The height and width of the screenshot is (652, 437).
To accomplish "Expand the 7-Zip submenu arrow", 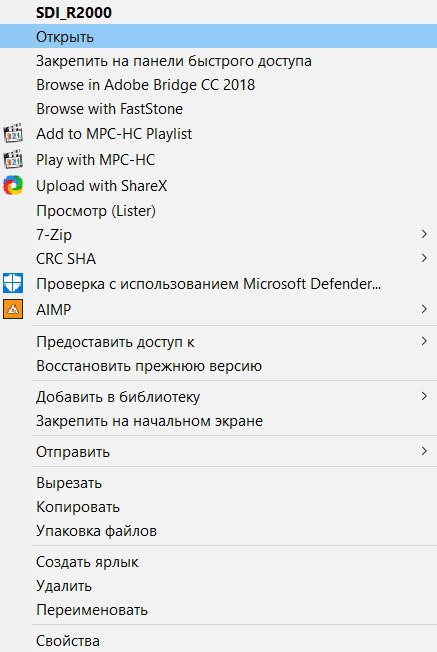I will (424, 234).
